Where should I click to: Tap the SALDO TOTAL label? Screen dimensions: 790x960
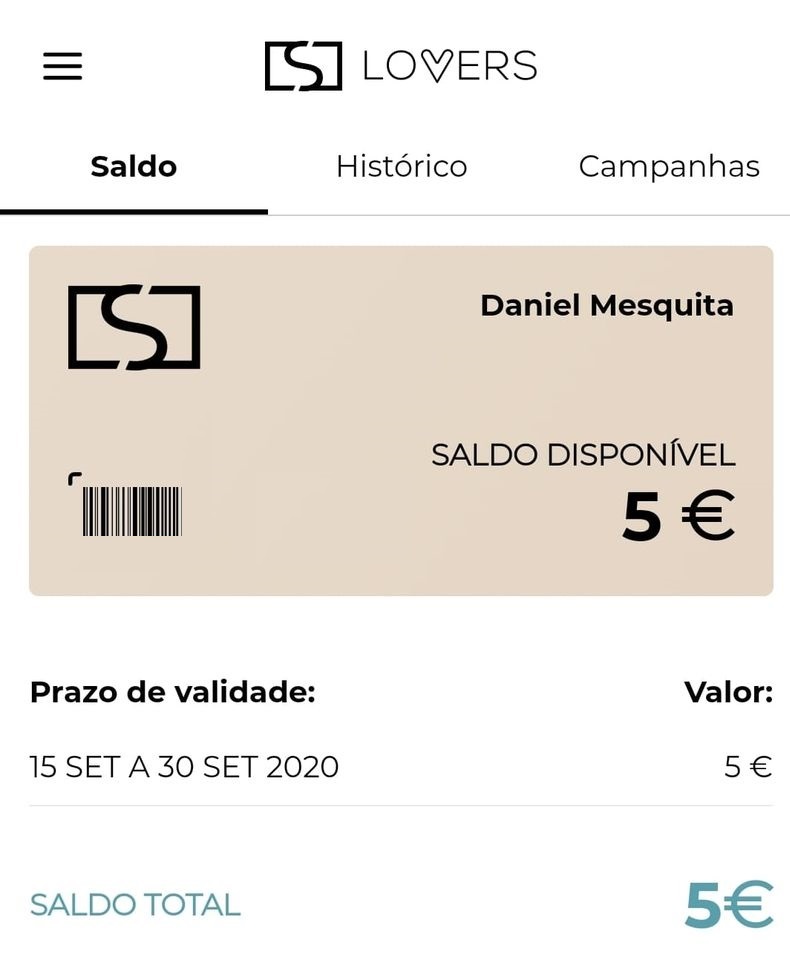[135, 905]
